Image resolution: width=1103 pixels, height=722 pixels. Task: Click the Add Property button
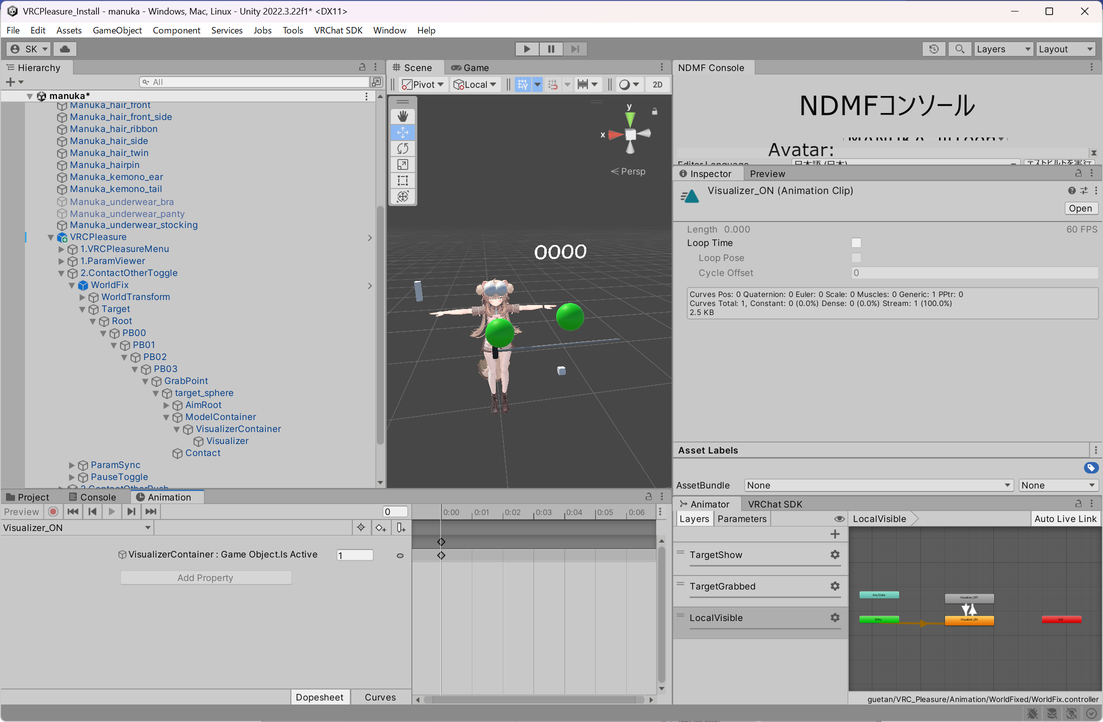click(x=205, y=578)
